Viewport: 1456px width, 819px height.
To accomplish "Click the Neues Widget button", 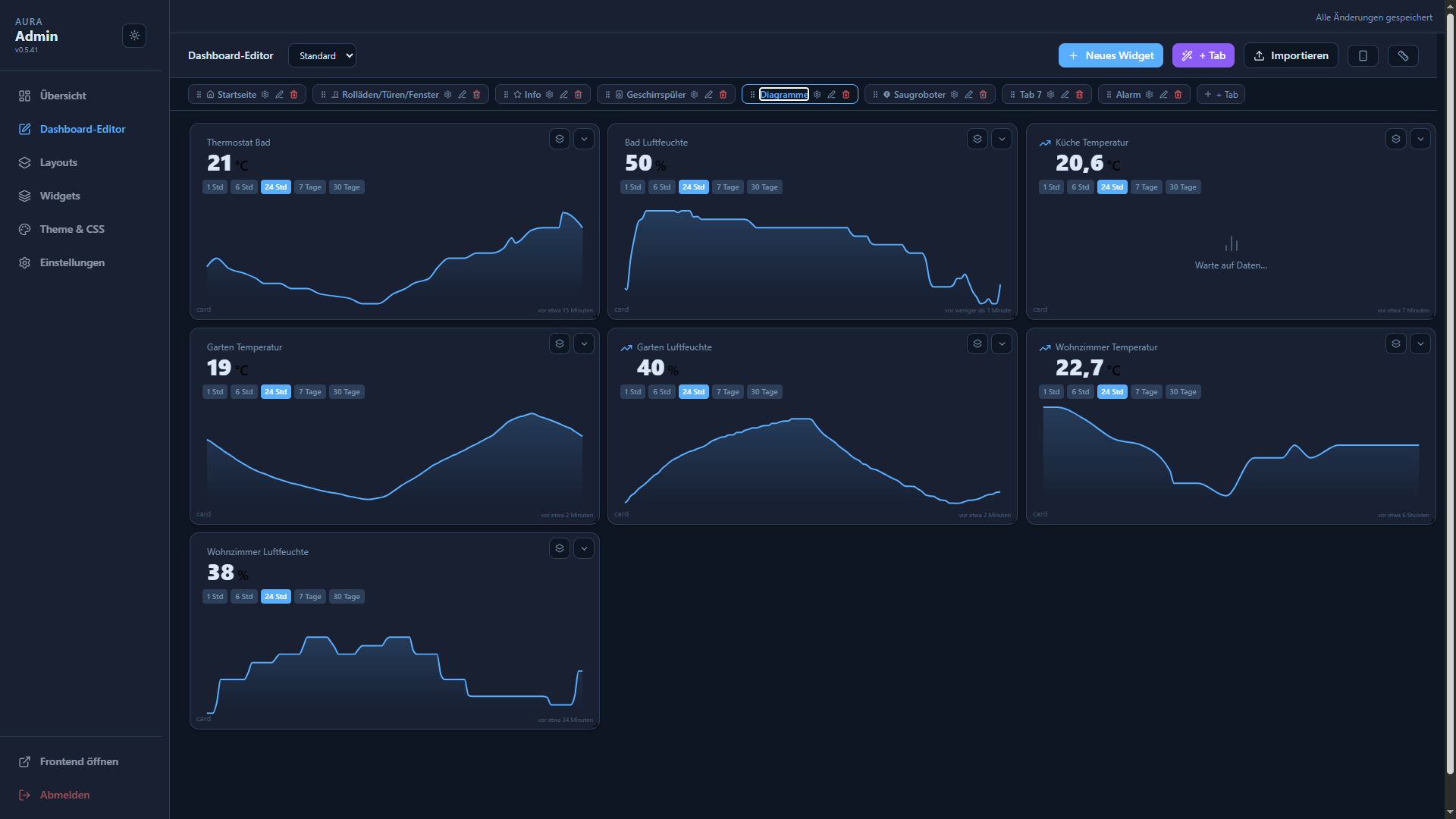I will click(x=1110, y=55).
